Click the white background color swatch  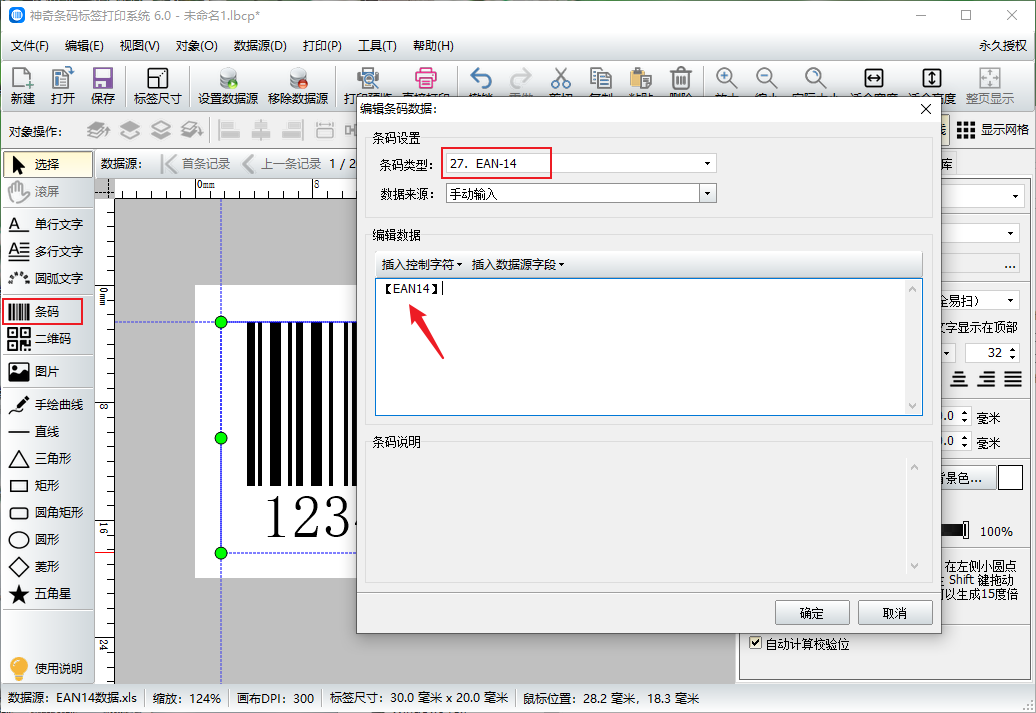click(x=1010, y=477)
